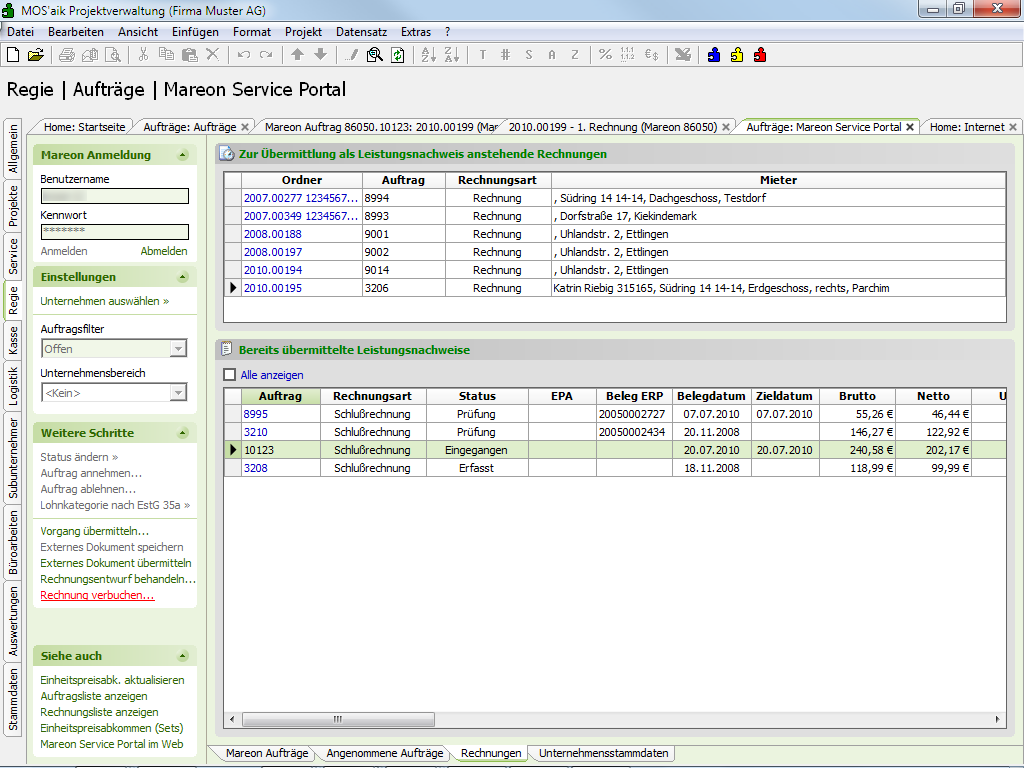Click the copy toolbar icon
Screen dimensions: 1024x768
tap(167, 55)
